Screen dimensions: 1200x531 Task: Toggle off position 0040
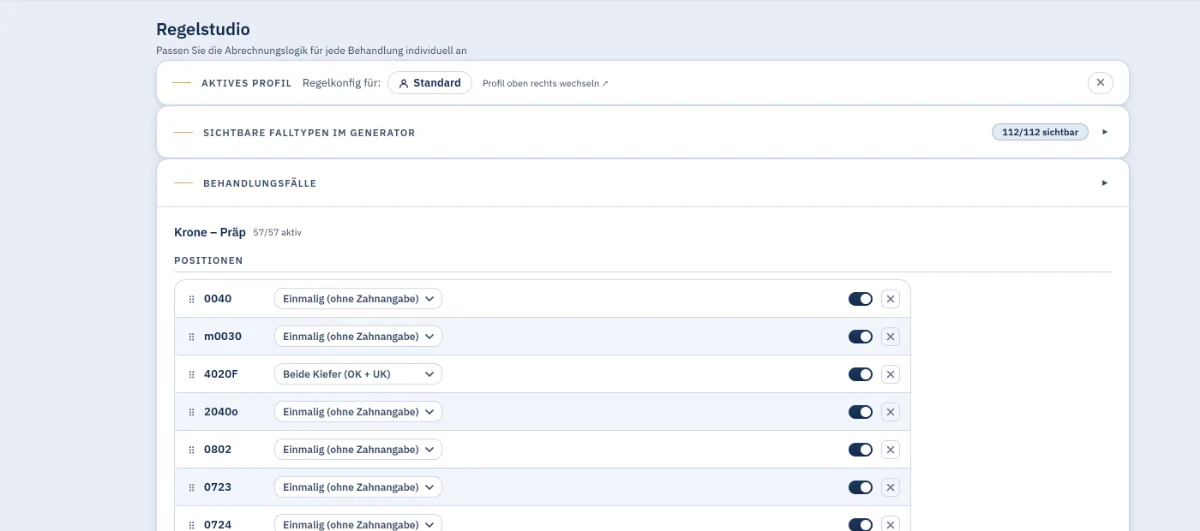(860, 299)
